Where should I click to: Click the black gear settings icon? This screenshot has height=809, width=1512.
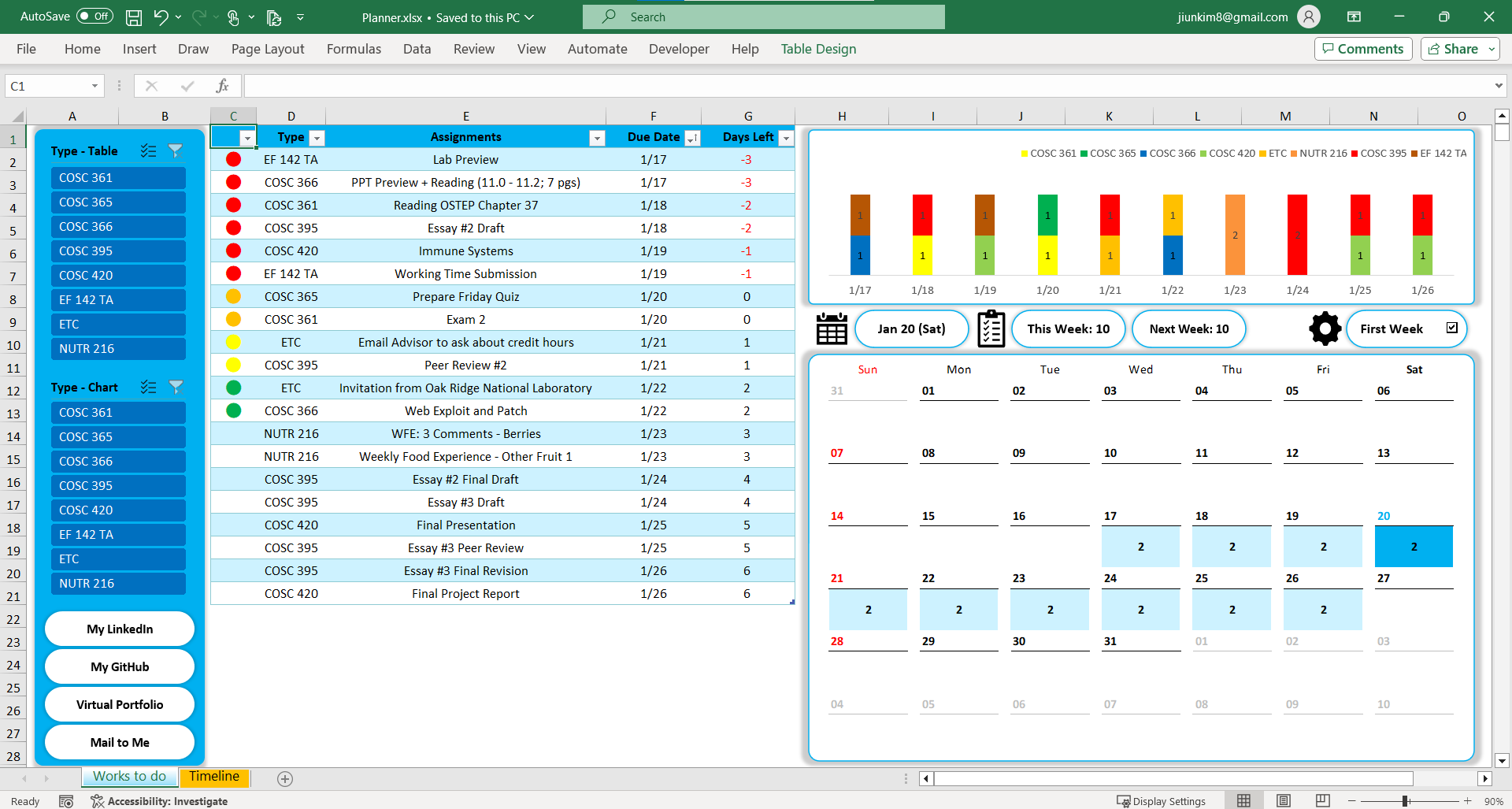click(x=1325, y=328)
